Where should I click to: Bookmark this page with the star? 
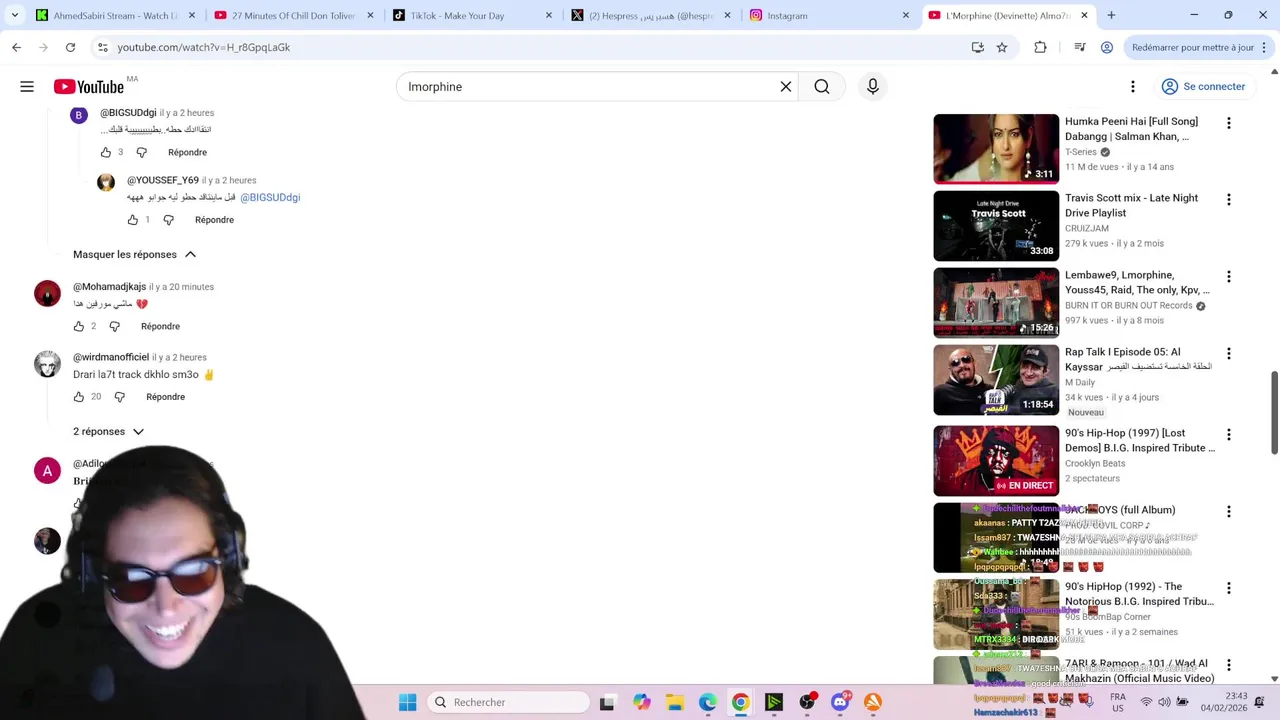coord(1002,47)
